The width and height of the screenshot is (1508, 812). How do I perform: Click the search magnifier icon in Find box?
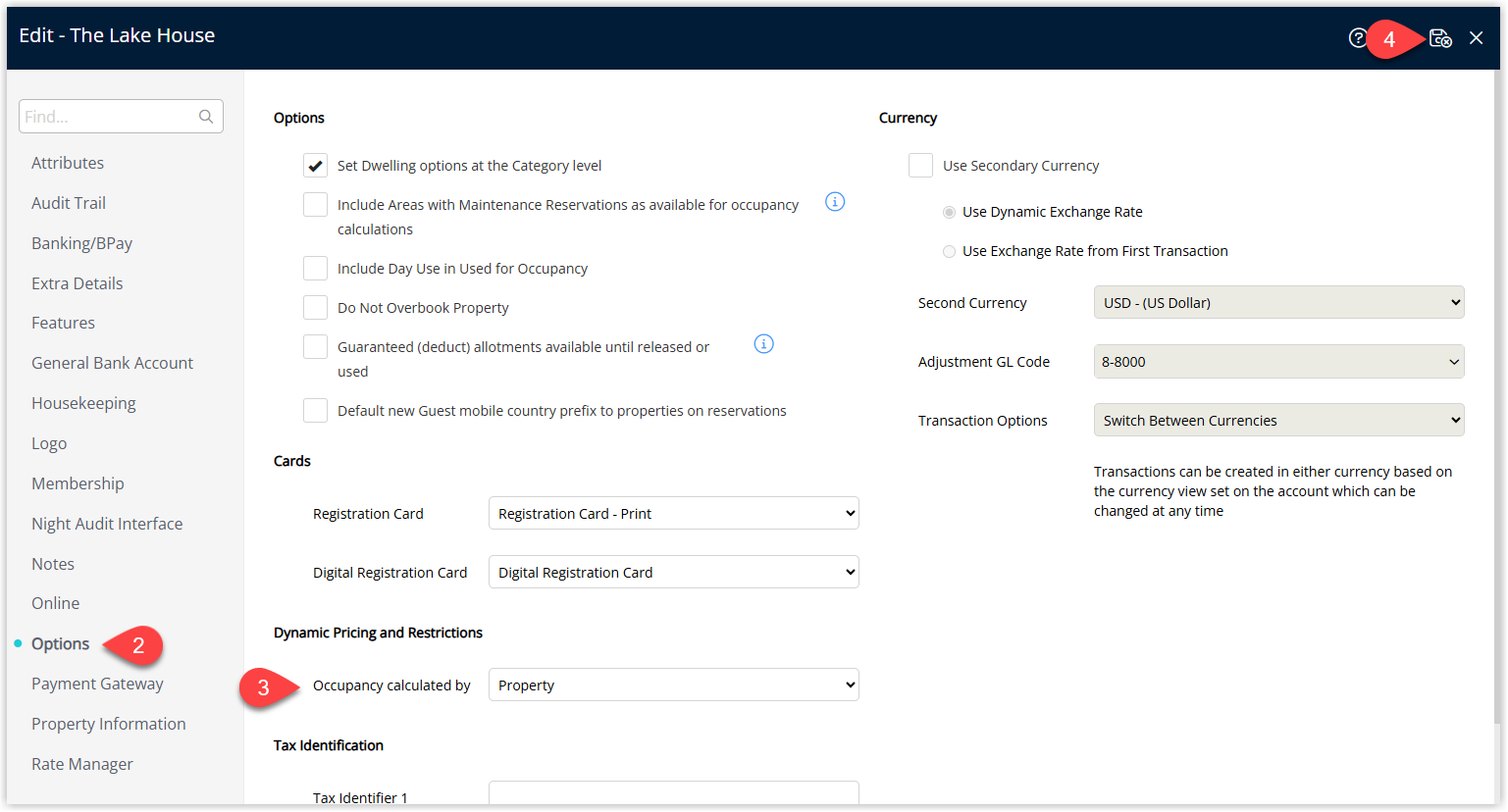click(x=206, y=117)
